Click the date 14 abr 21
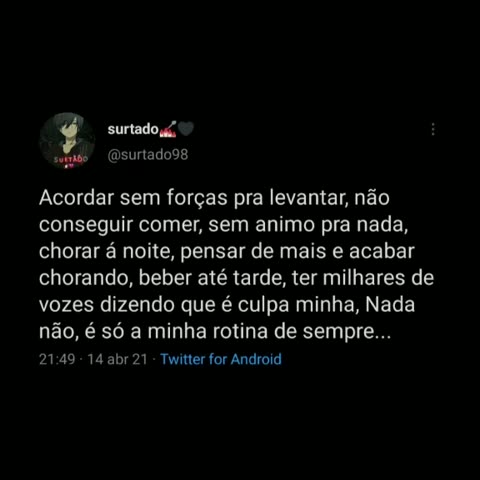The image size is (480, 480). pyautogui.click(x=117, y=359)
